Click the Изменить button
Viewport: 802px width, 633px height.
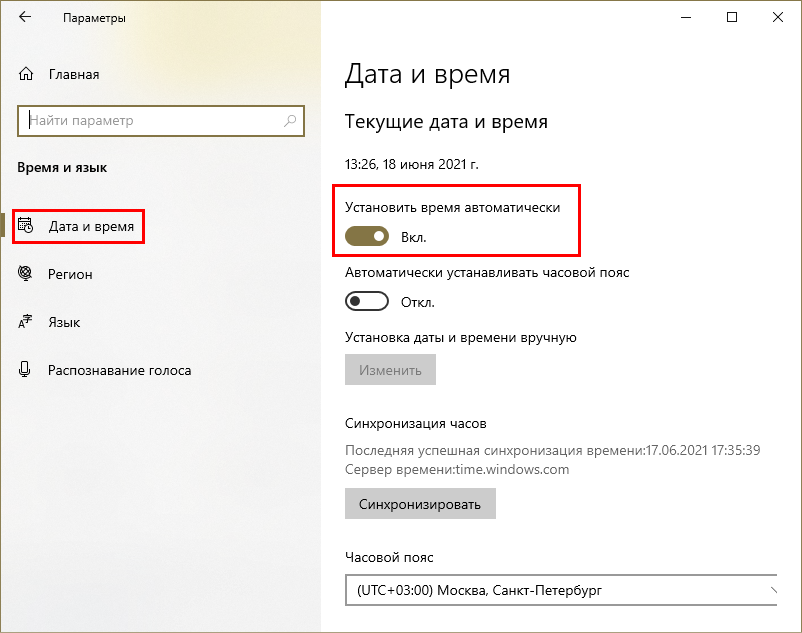point(390,370)
